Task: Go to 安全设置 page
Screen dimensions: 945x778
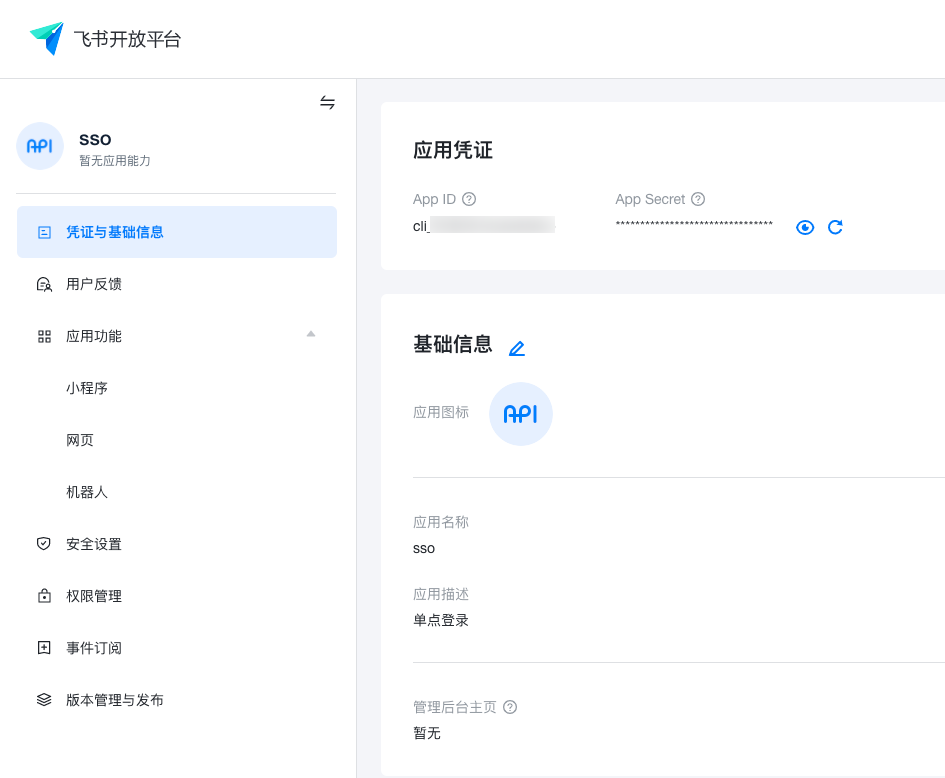Action: pos(94,544)
